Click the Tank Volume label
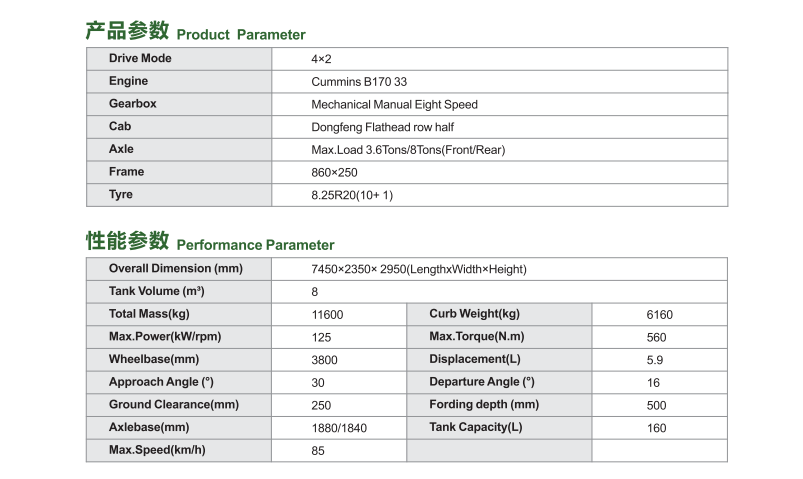The width and height of the screenshot is (803, 479). pos(157,291)
